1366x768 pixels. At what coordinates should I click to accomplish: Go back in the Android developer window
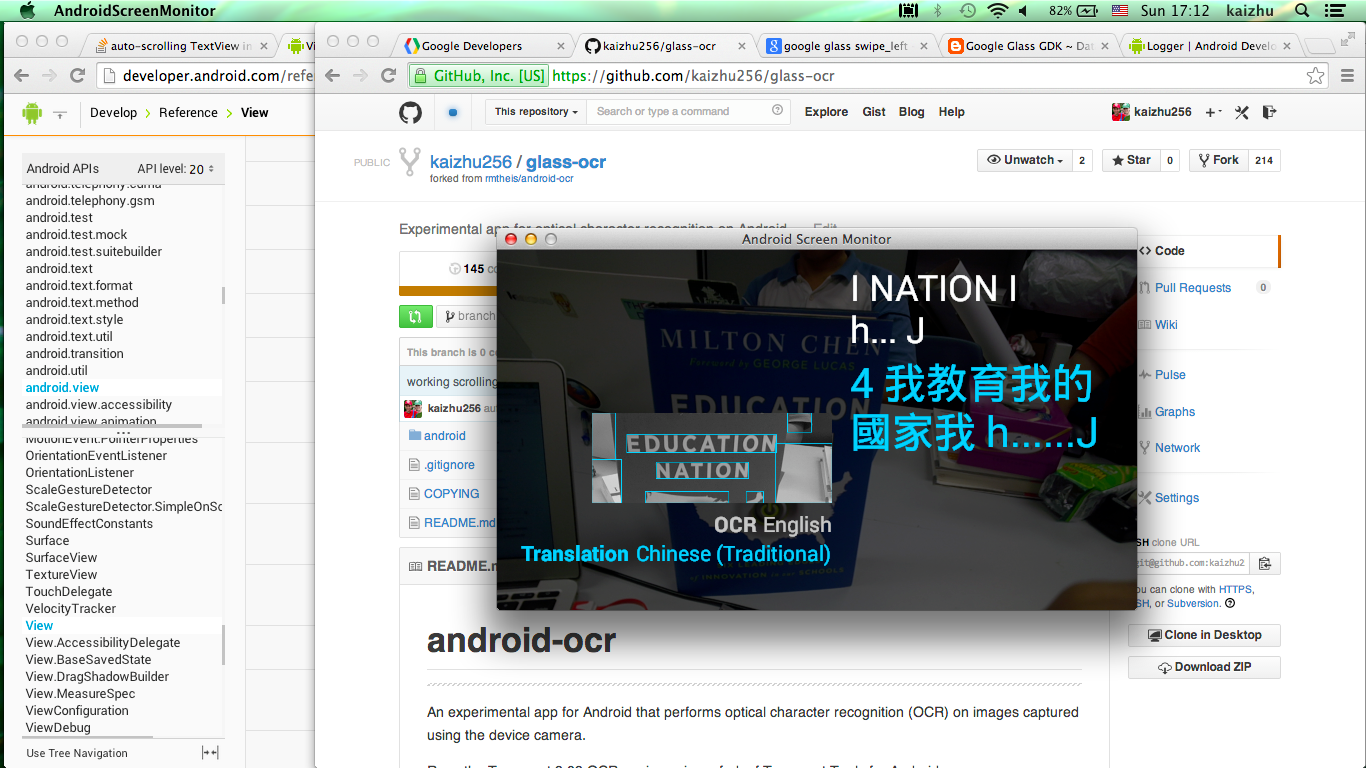tap(21, 76)
